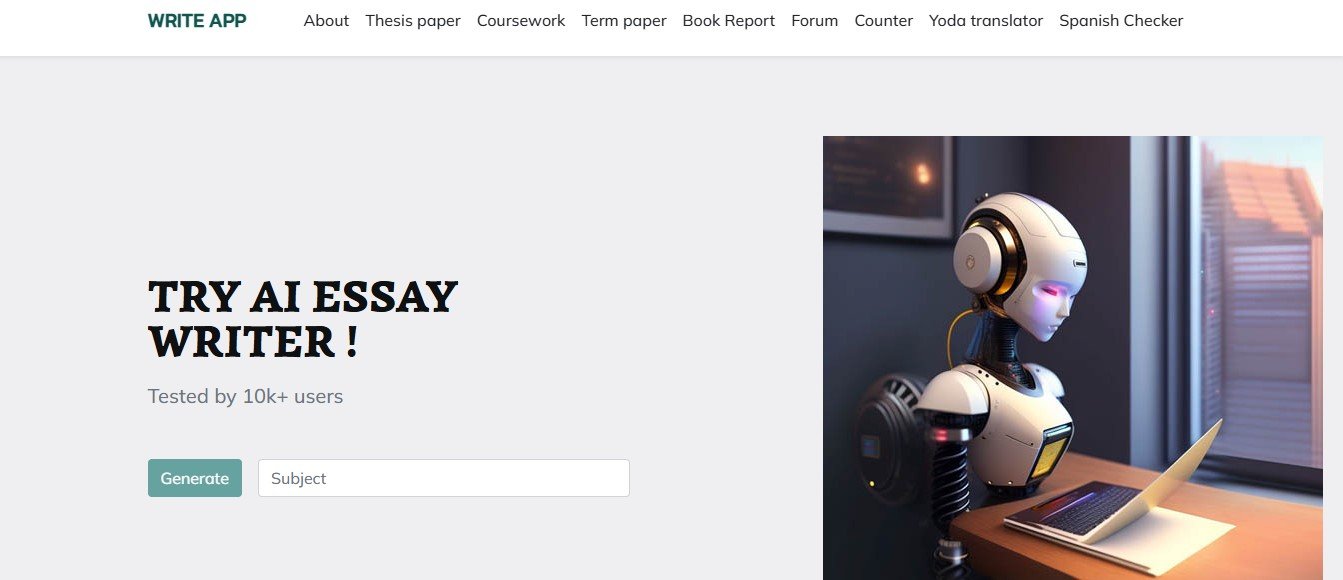Image resolution: width=1343 pixels, height=580 pixels.
Task: Open the Coursework page
Action: pos(521,20)
